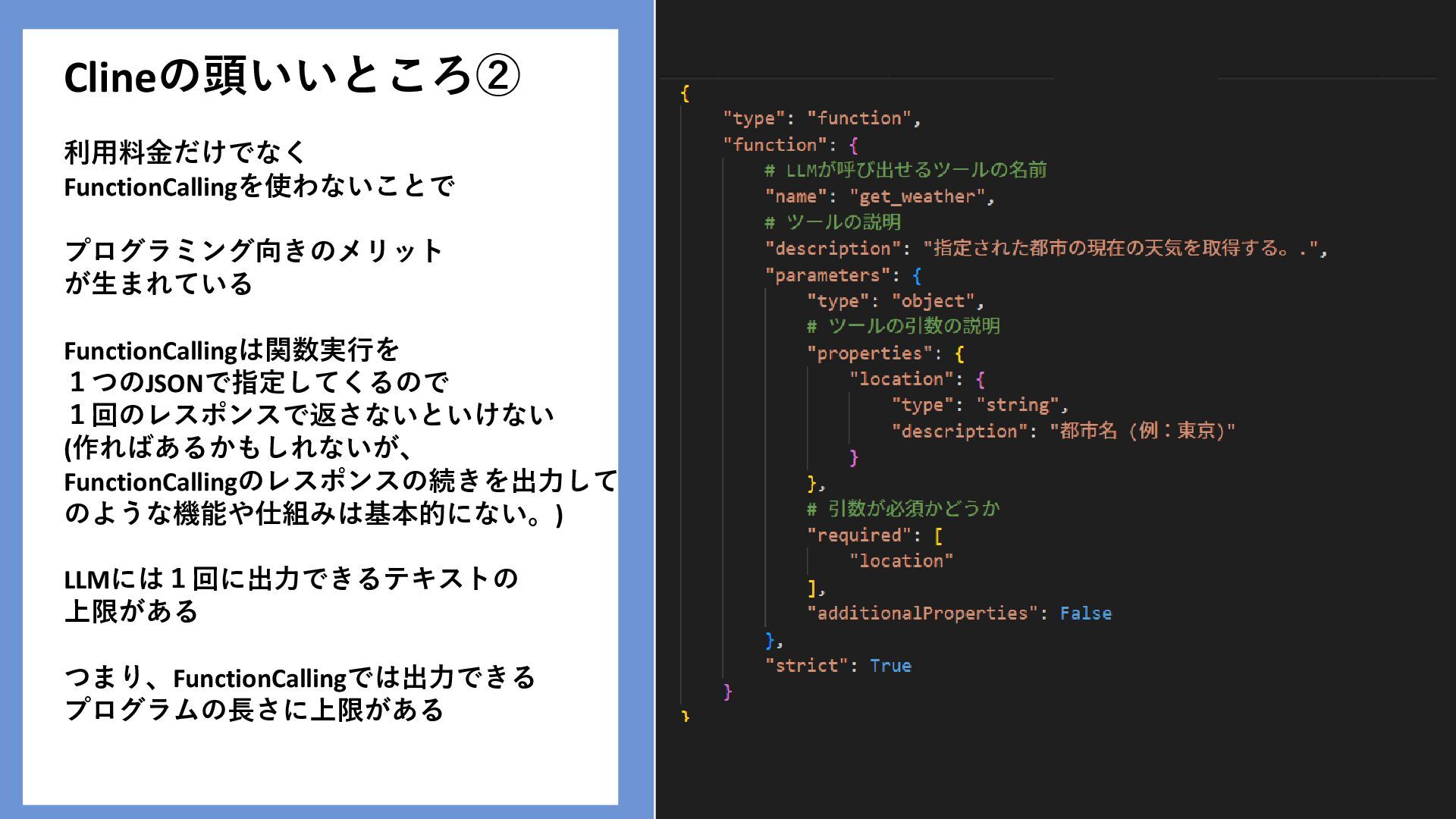Click the array entry '"location"' under required
This screenshot has height=819, width=1456.
(x=902, y=561)
